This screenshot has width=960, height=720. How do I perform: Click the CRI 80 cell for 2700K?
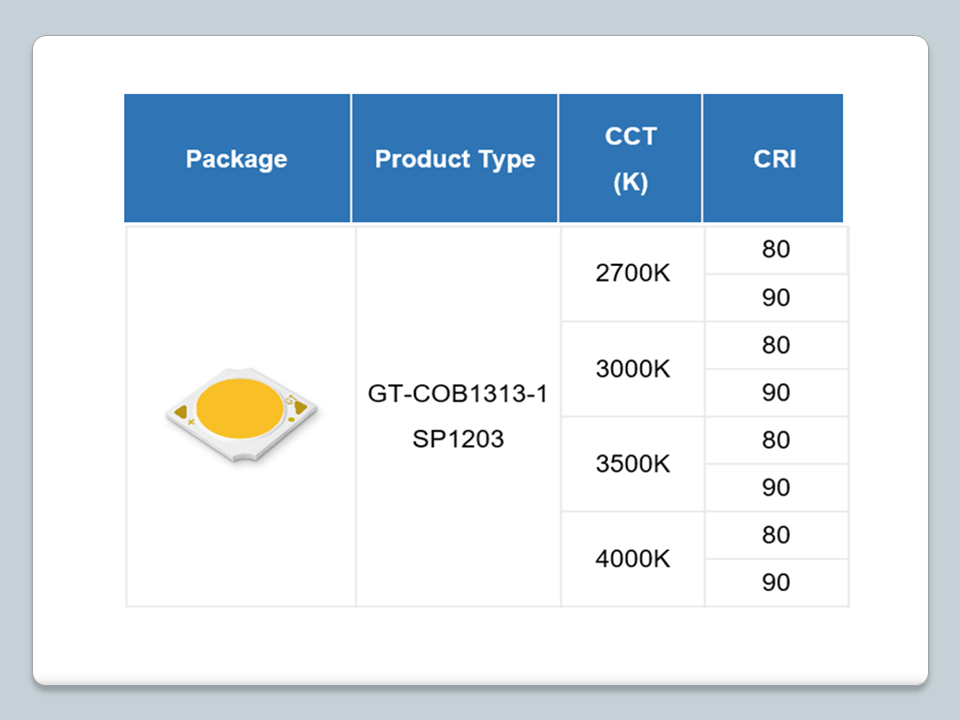pyautogui.click(x=776, y=250)
